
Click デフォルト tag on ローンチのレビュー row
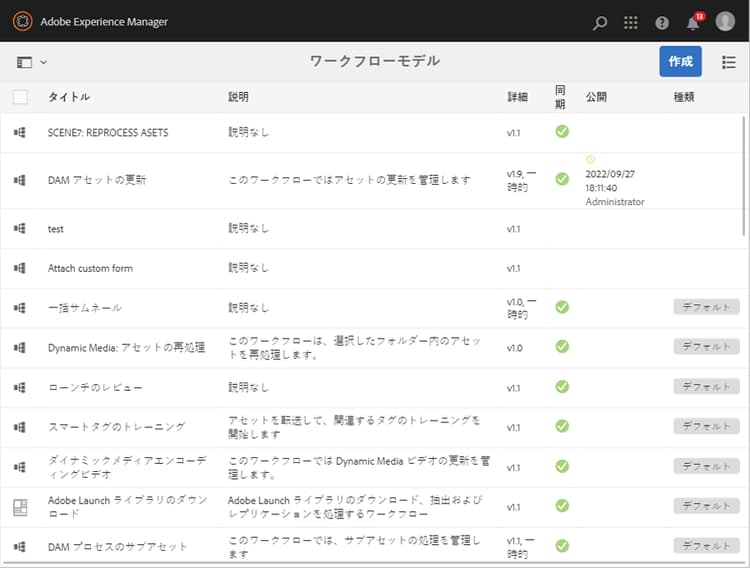coord(706,386)
